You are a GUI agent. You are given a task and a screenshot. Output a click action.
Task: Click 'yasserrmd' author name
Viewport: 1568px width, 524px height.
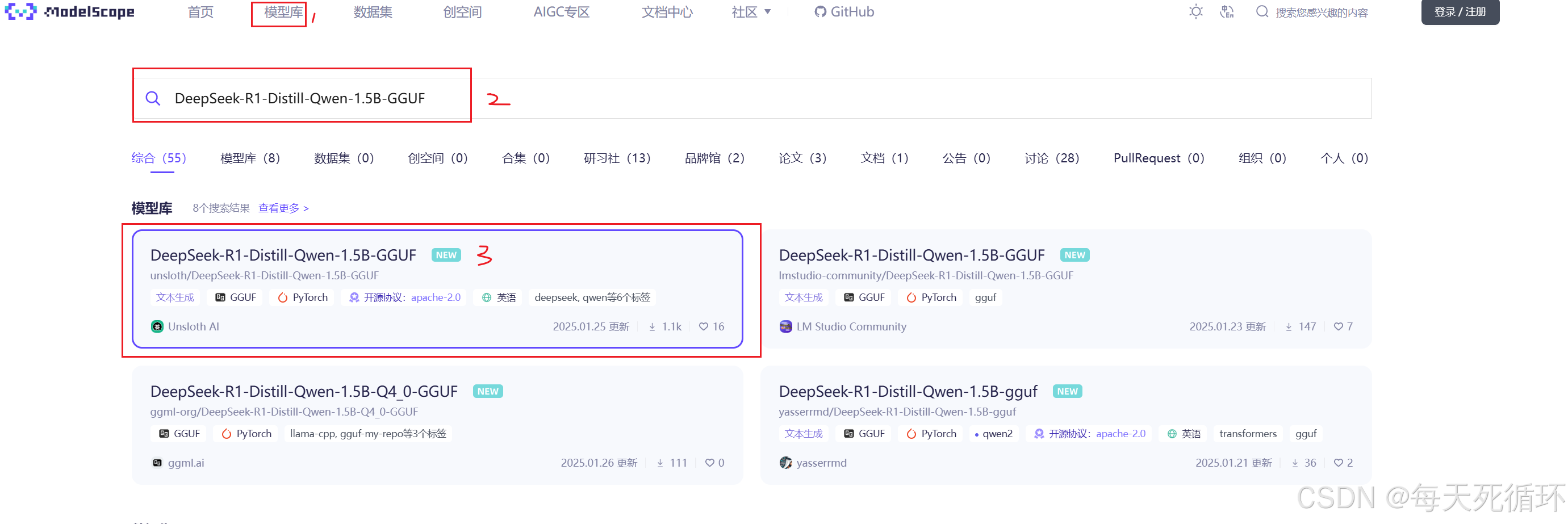[821, 463]
